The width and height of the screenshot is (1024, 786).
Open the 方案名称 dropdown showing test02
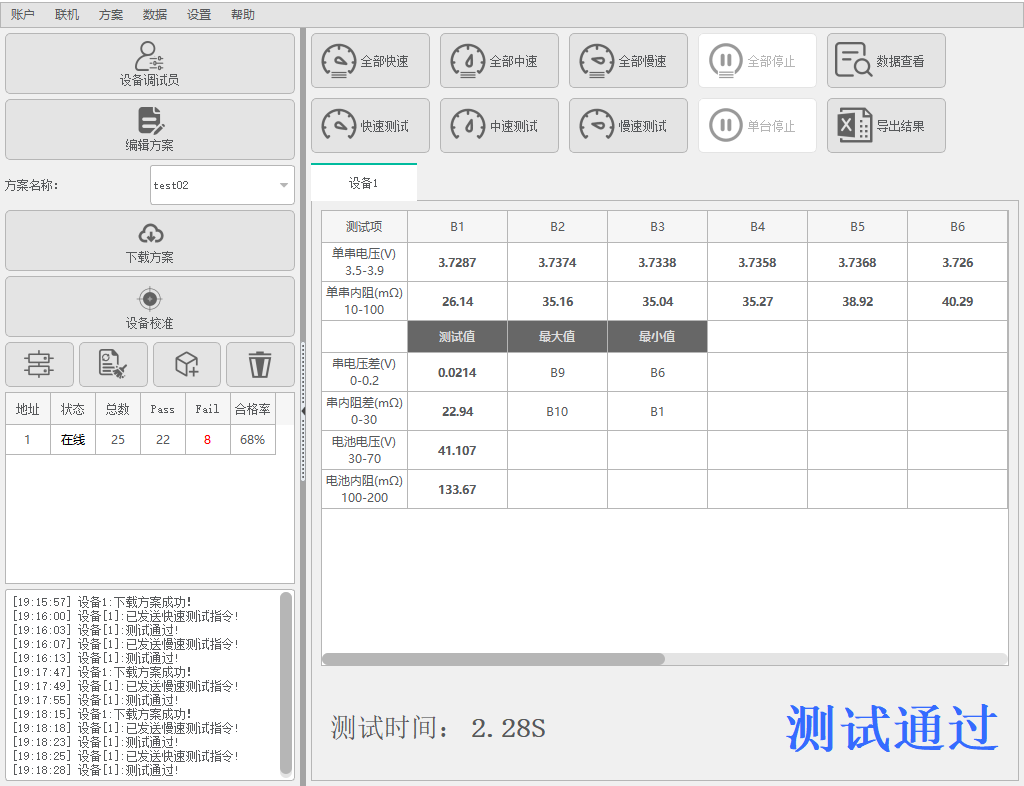pyautogui.click(x=222, y=185)
